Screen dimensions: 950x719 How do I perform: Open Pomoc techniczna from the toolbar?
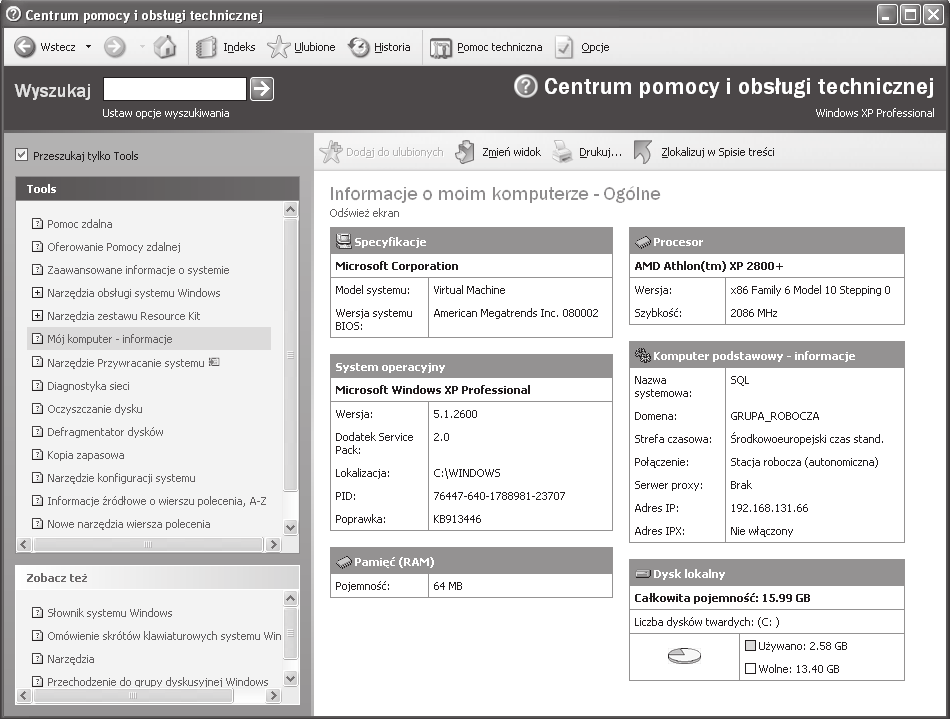click(x=486, y=47)
